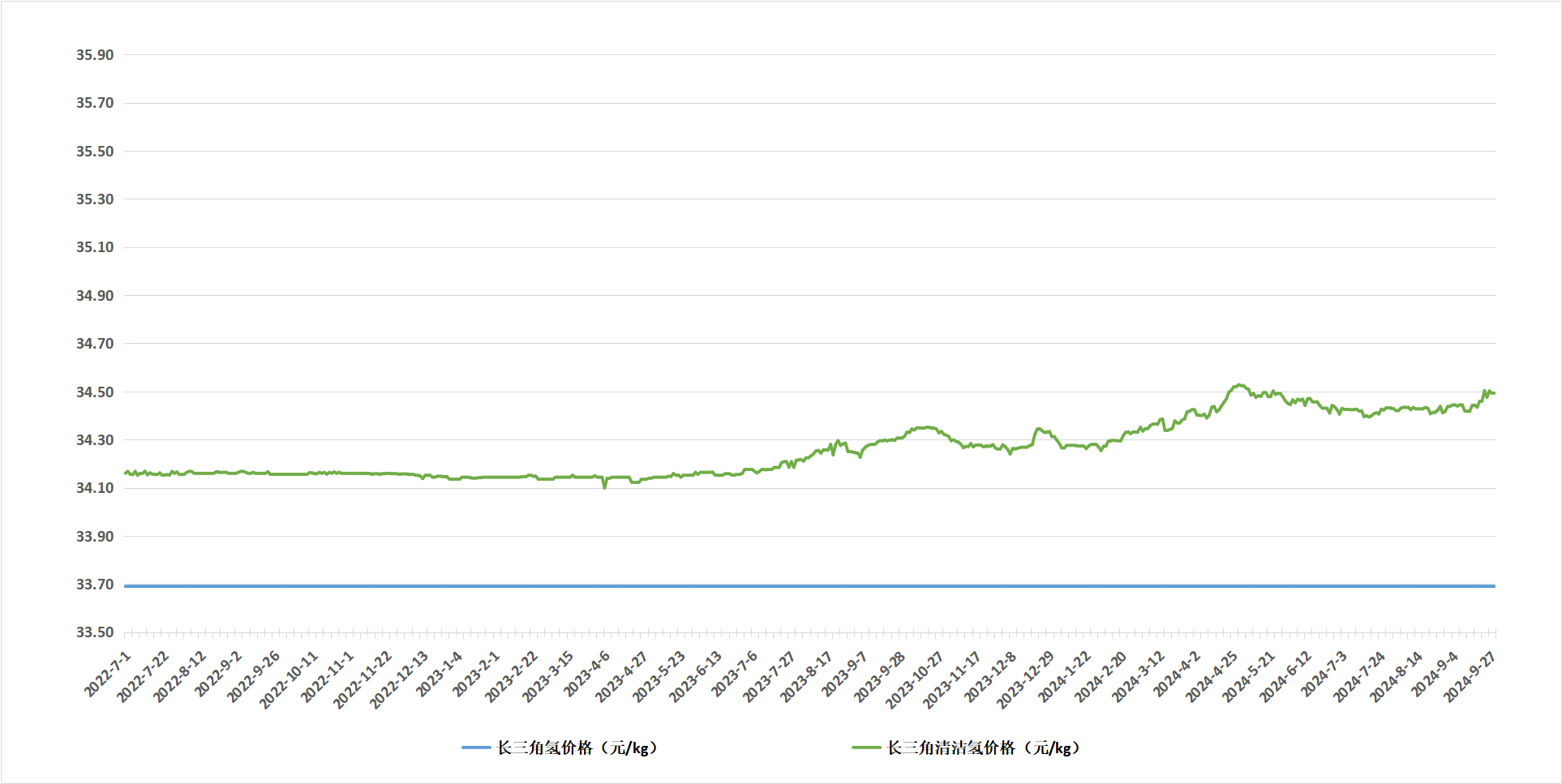Screen dimensions: 1562x784
Task: Click the green line's highest peak
Action: [x=1238, y=385]
